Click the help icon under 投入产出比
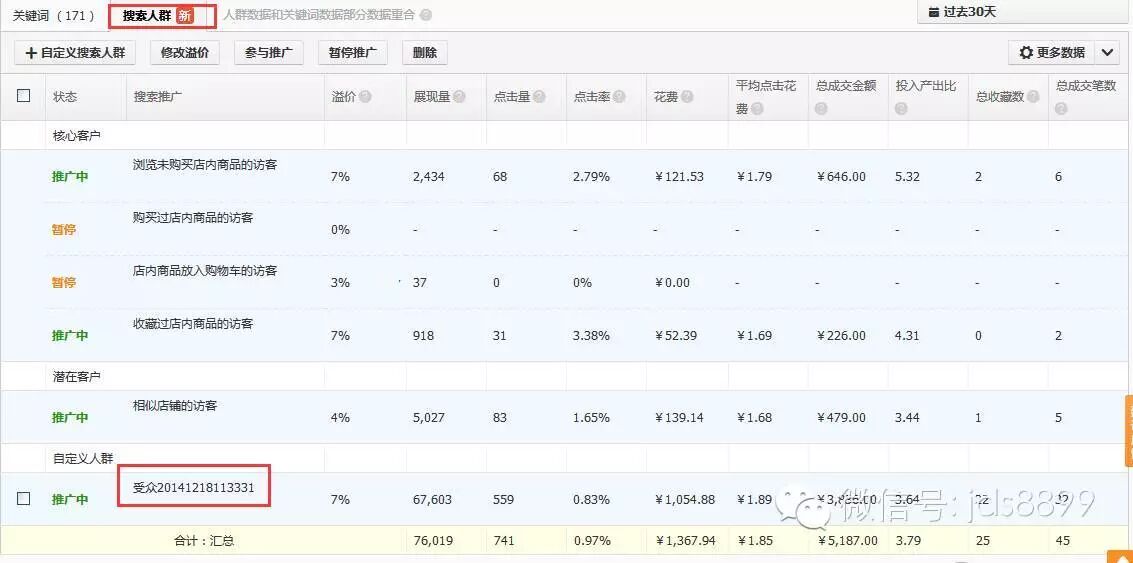 pyautogui.click(x=902, y=109)
